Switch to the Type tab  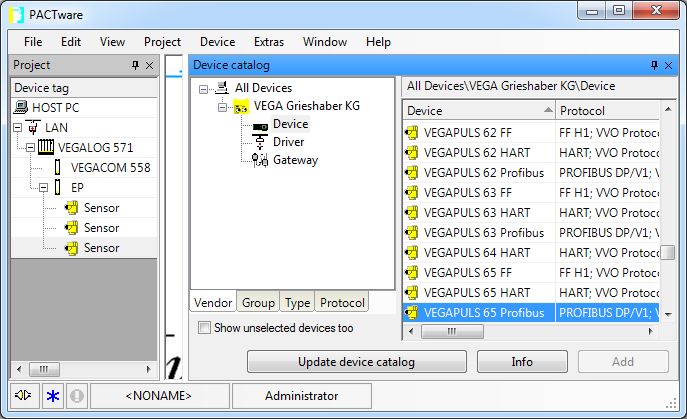pyautogui.click(x=297, y=302)
